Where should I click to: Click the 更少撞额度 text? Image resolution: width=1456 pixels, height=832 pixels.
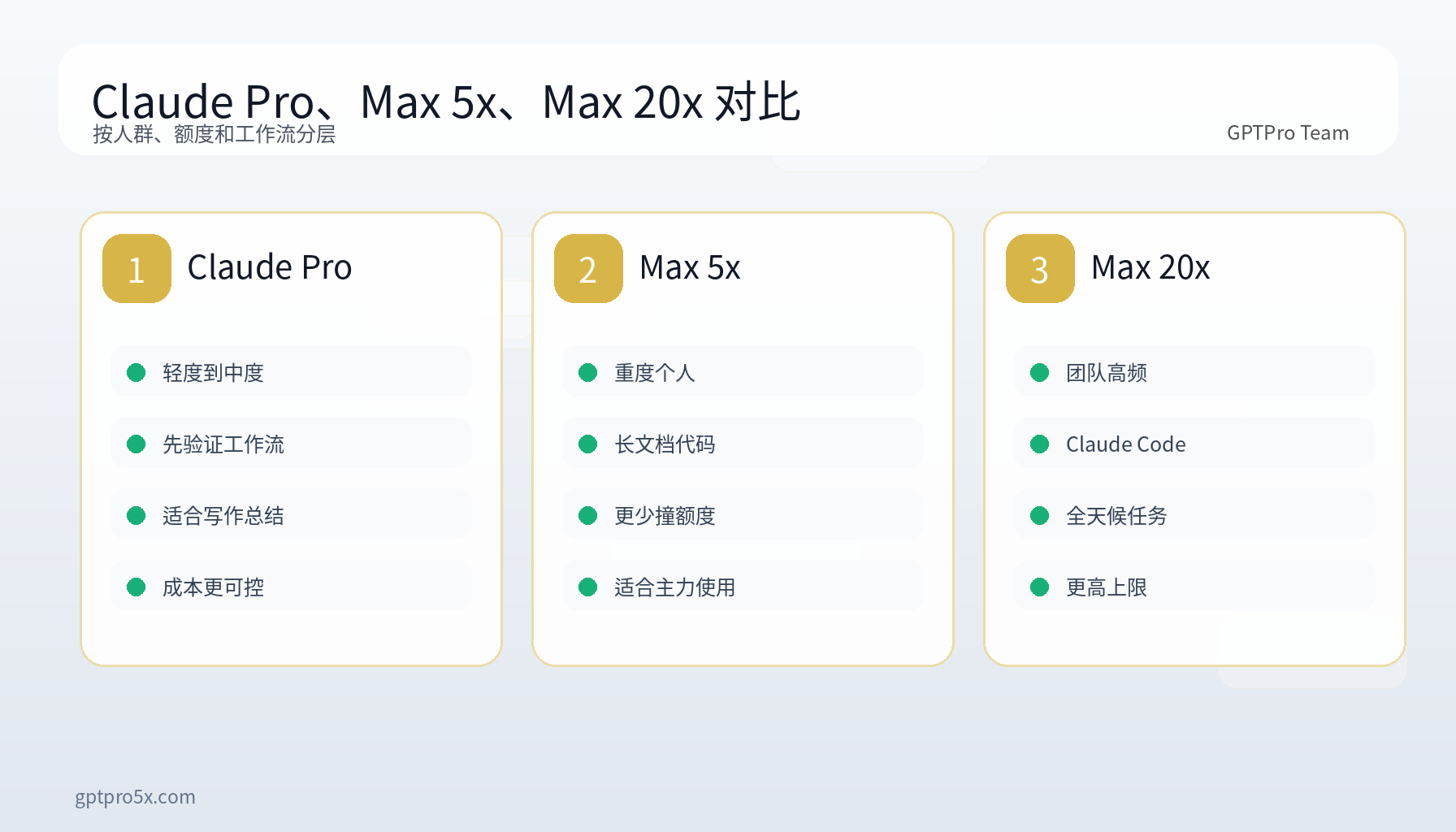(x=665, y=516)
